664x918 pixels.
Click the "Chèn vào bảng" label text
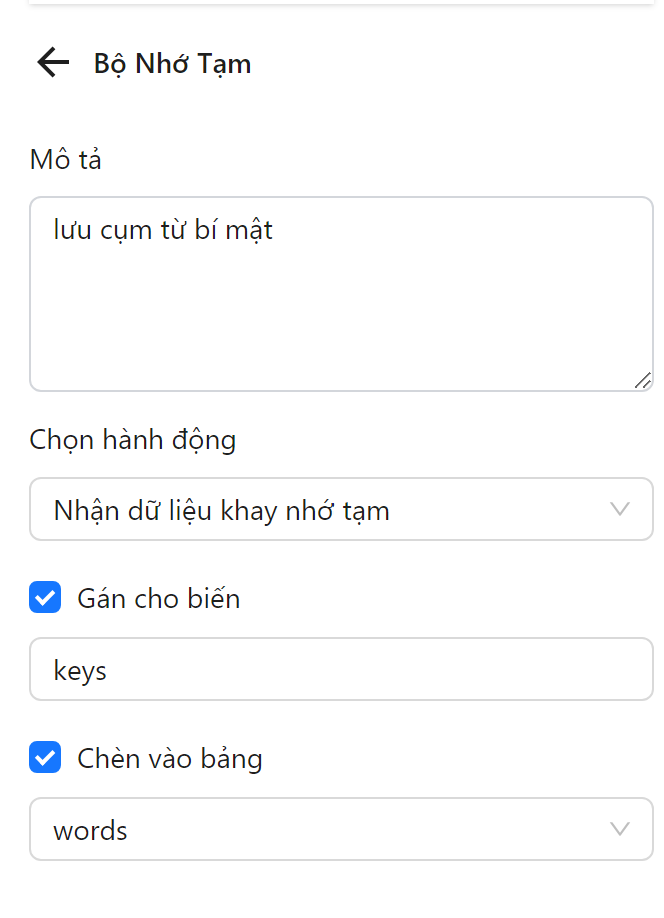click(x=169, y=757)
